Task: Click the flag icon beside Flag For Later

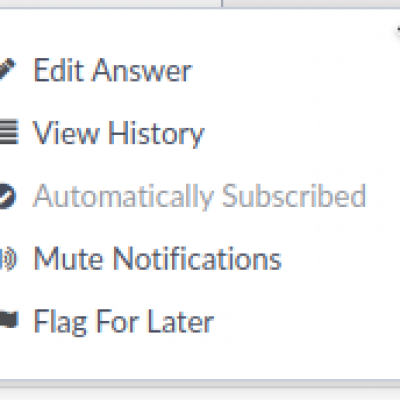Action: click(x=9, y=319)
